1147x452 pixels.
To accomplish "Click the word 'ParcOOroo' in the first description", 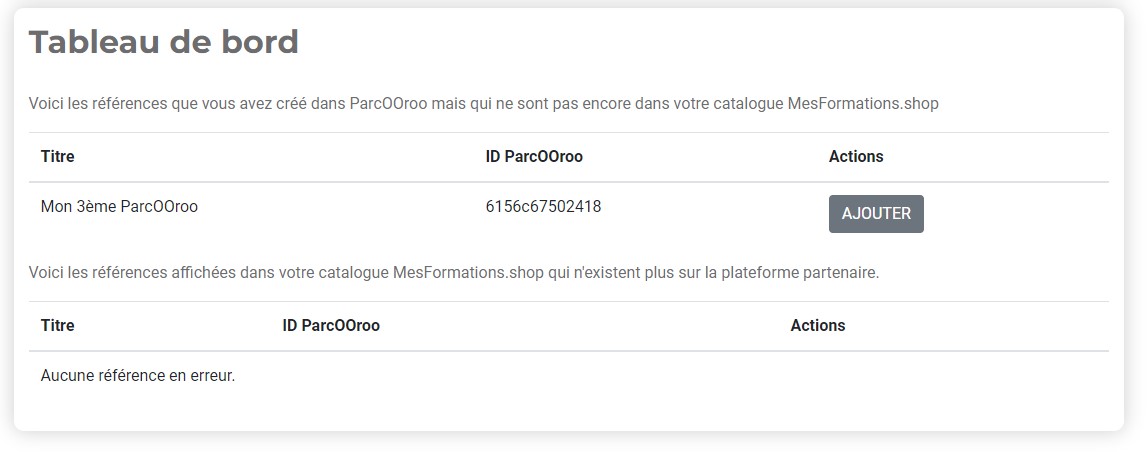I will (388, 104).
